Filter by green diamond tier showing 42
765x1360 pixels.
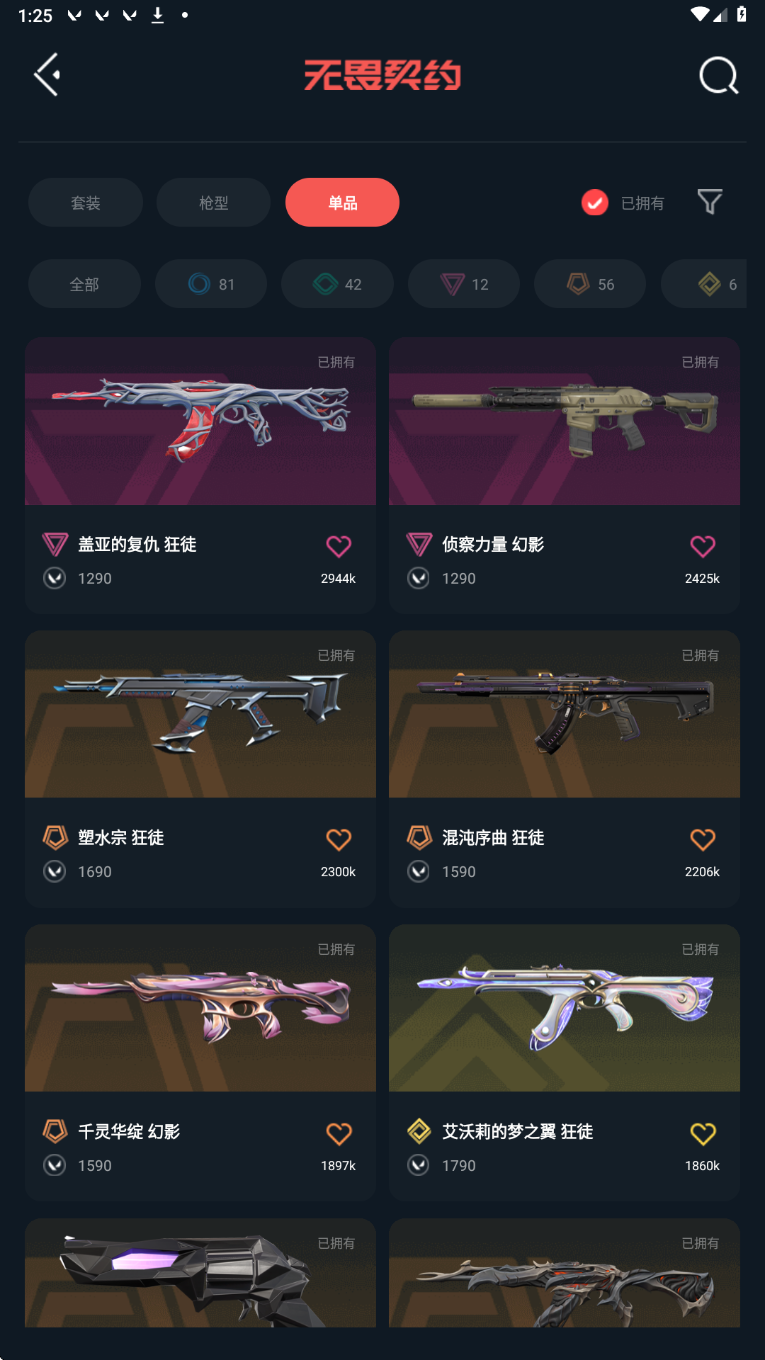tap(337, 284)
